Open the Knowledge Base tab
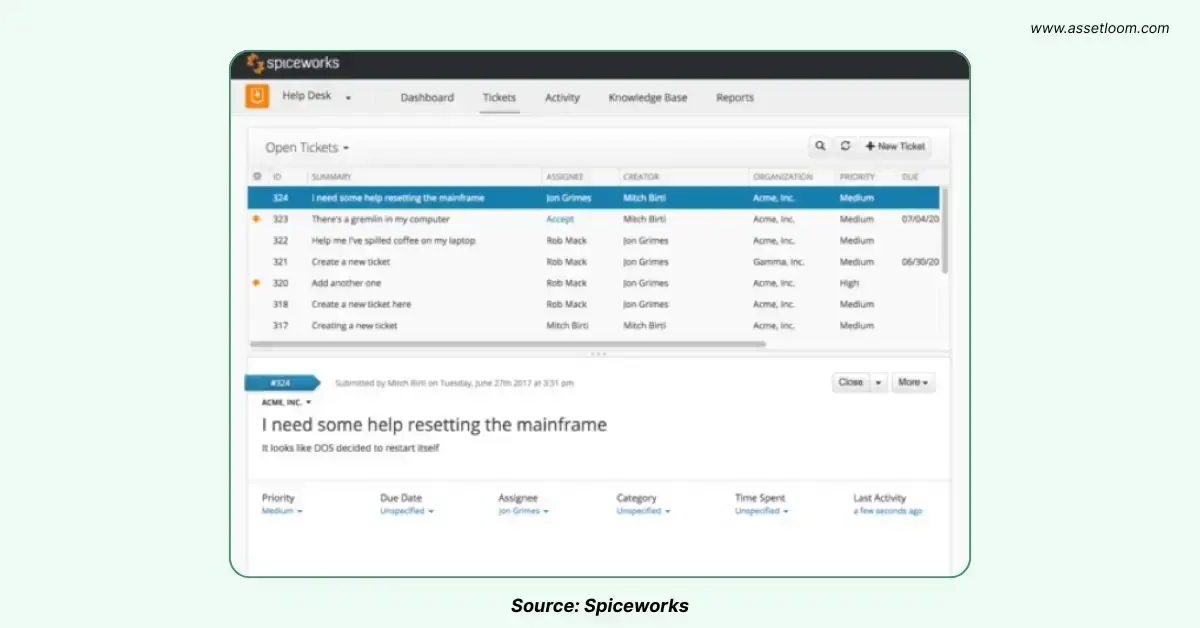This screenshot has height=628, width=1200. 648,98
